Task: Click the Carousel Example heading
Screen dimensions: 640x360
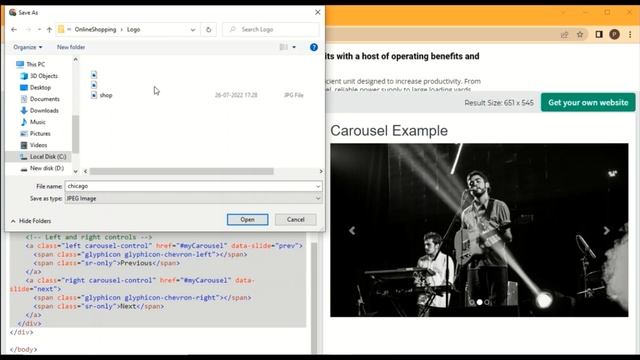Action: [389, 131]
